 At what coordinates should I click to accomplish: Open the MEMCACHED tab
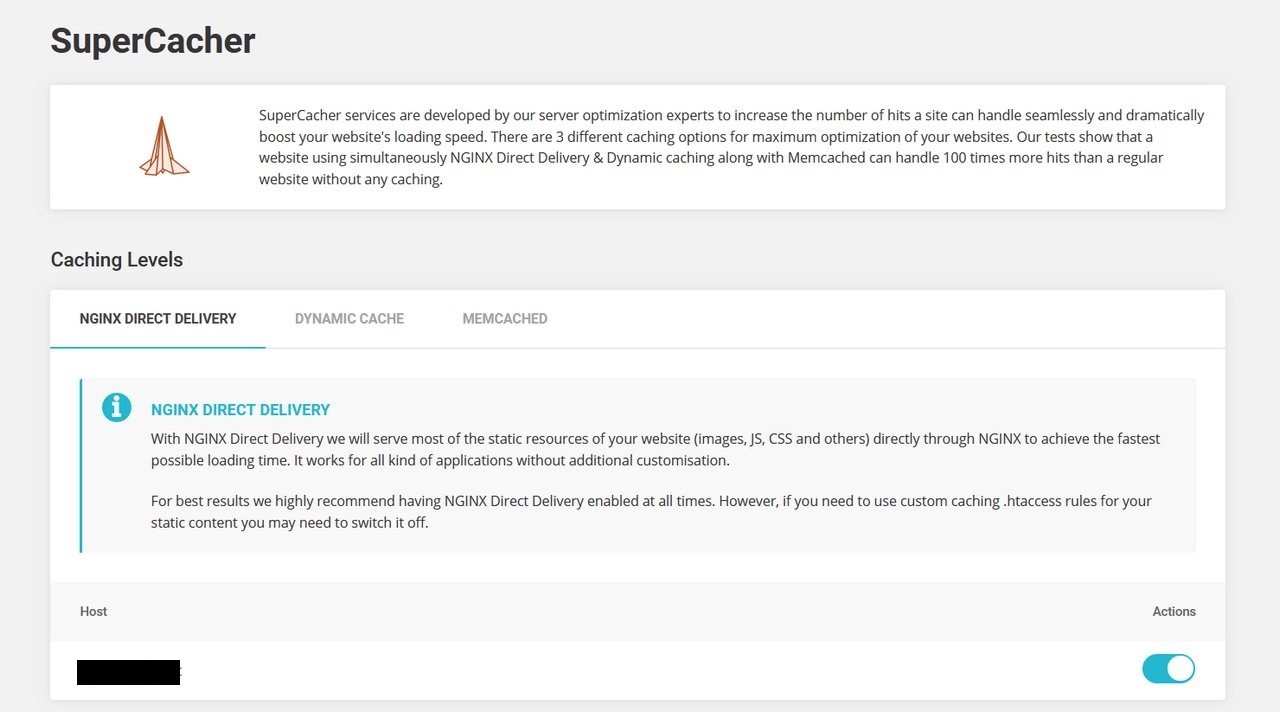pos(505,319)
